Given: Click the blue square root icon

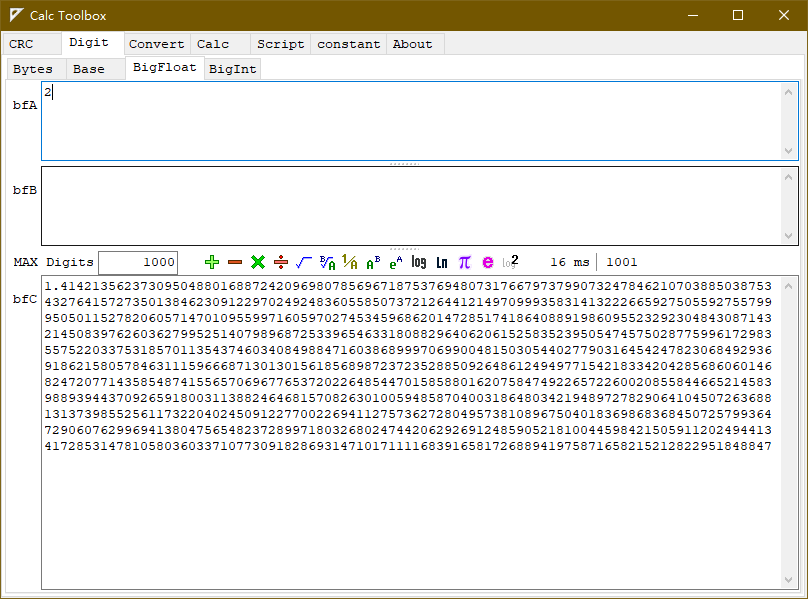Looking at the screenshot, I should point(304,262).
